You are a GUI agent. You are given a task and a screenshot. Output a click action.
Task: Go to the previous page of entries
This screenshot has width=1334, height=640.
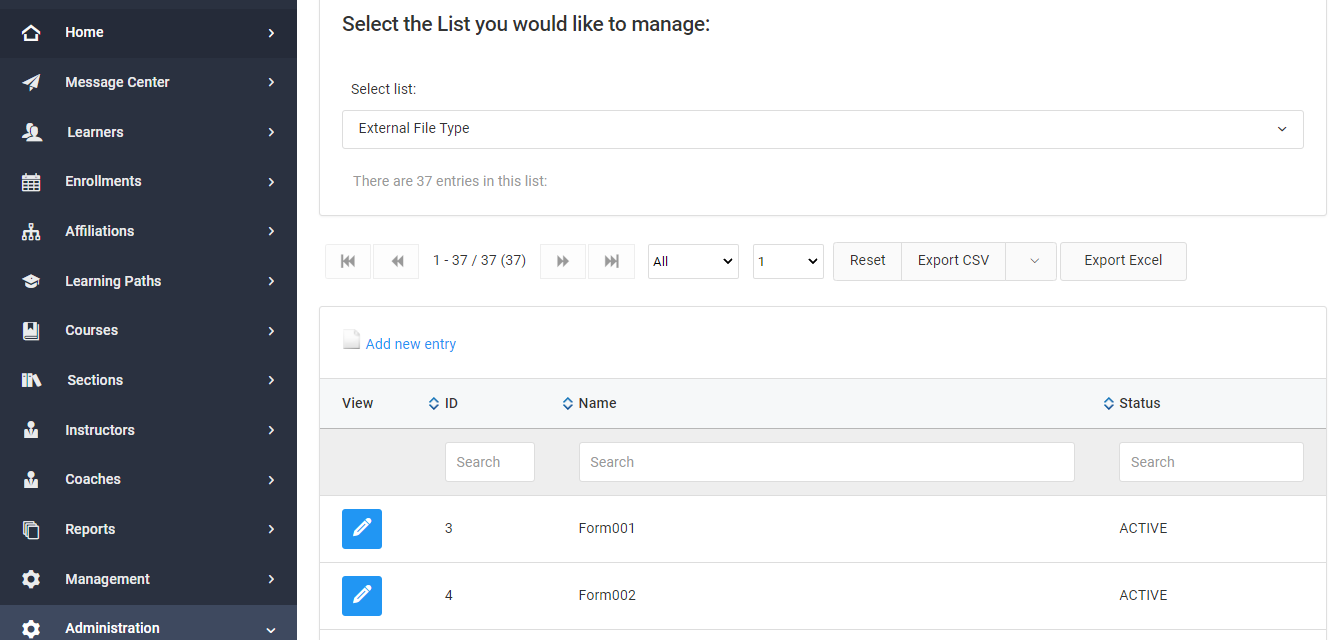point(396,261)
